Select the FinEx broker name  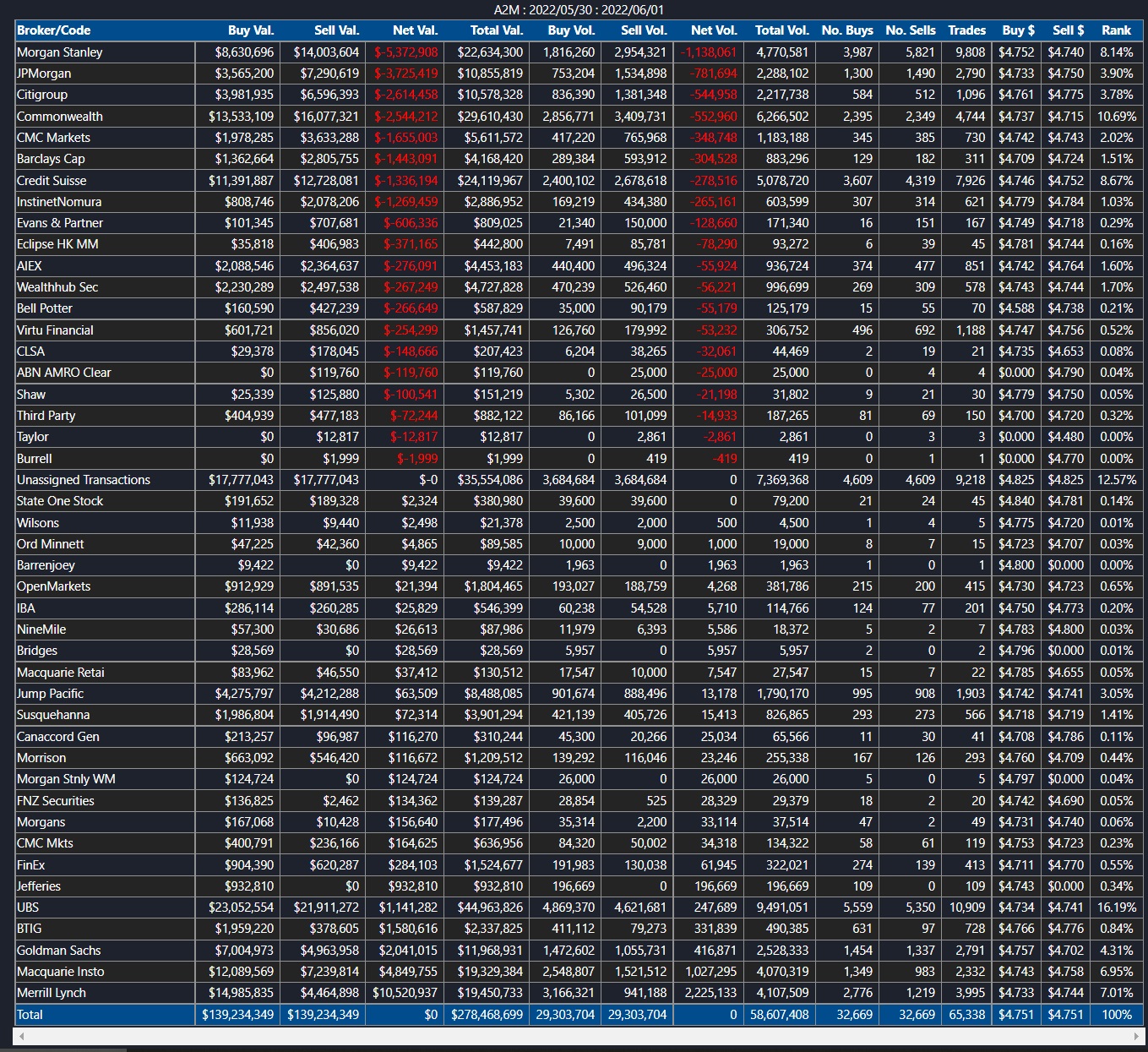[x=31, y=865]
